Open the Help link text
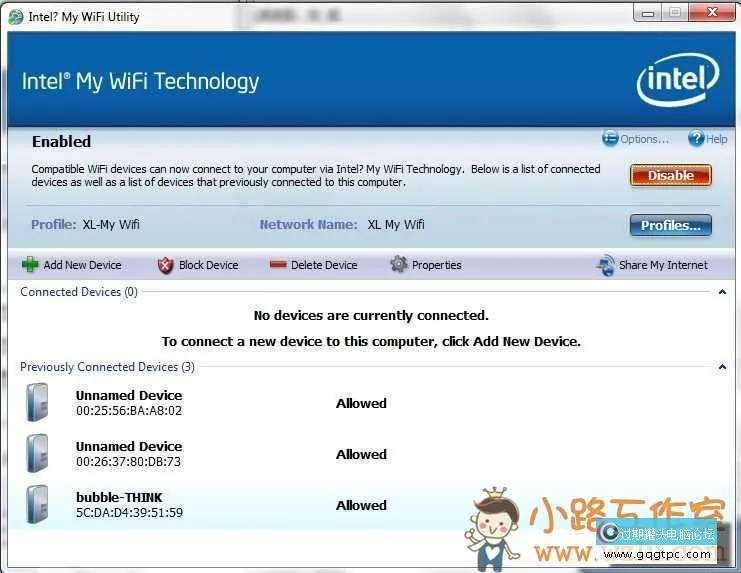The width and height of the screenshot is (741, 573). point(717,139)
